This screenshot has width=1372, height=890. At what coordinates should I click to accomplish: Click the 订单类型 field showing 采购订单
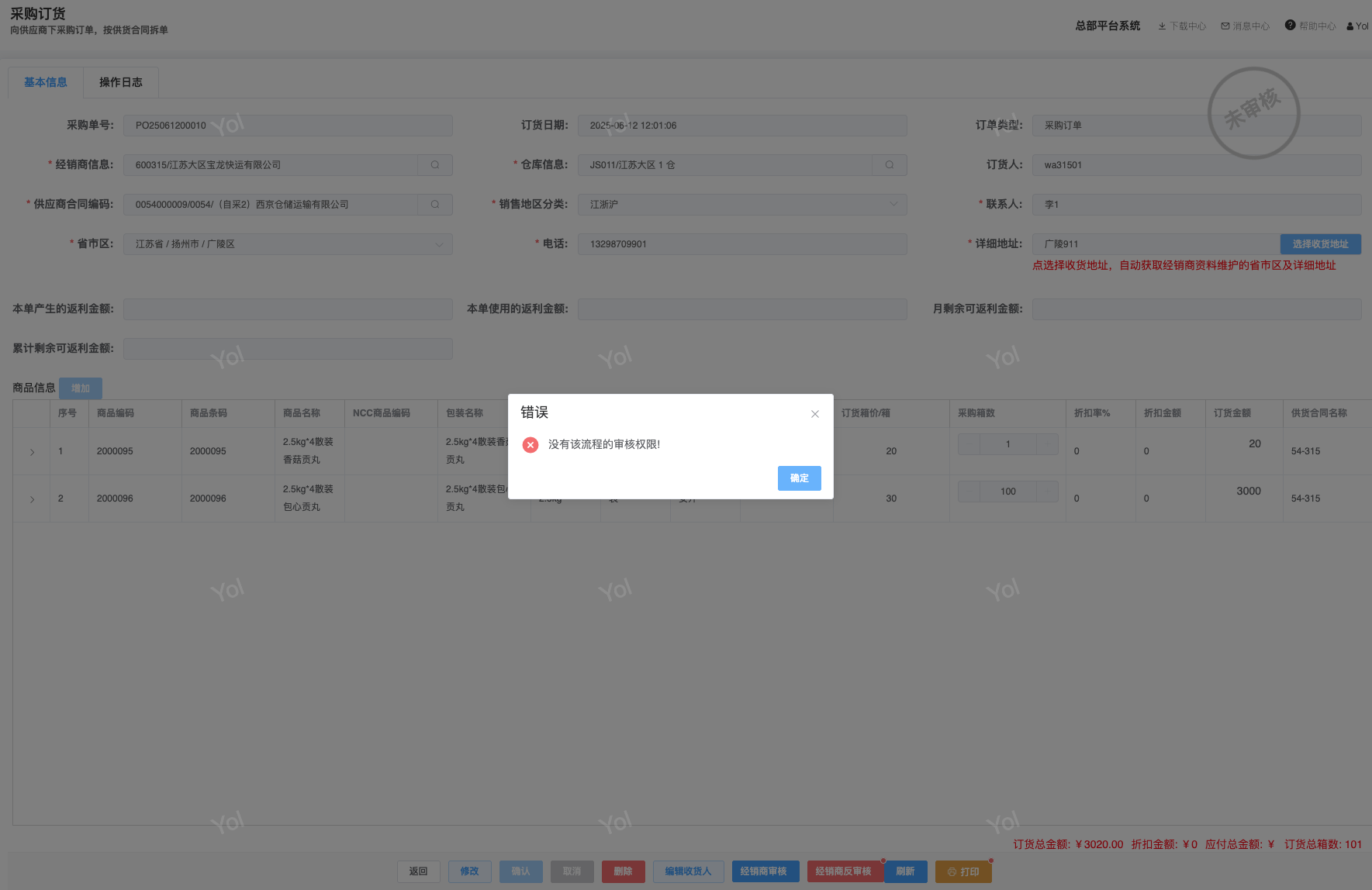1197,126
